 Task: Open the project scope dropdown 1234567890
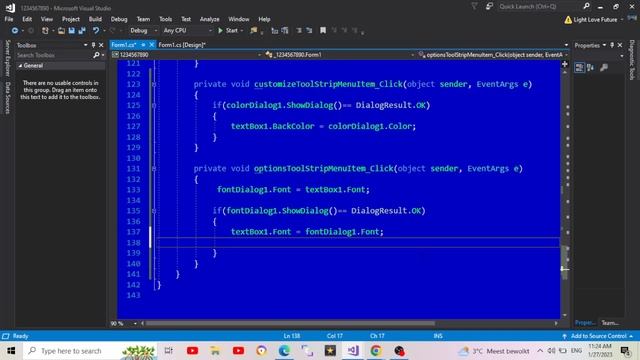coord(187,55)
